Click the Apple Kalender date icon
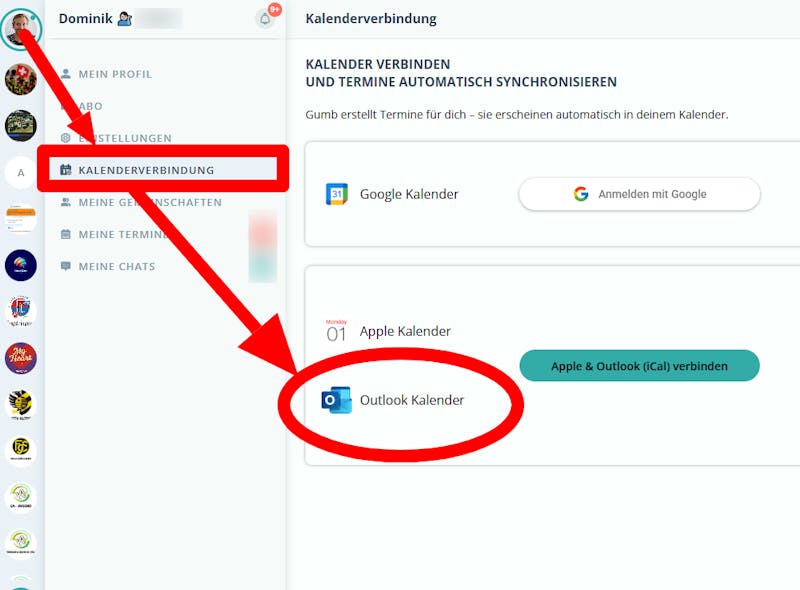 coord(336,331)
